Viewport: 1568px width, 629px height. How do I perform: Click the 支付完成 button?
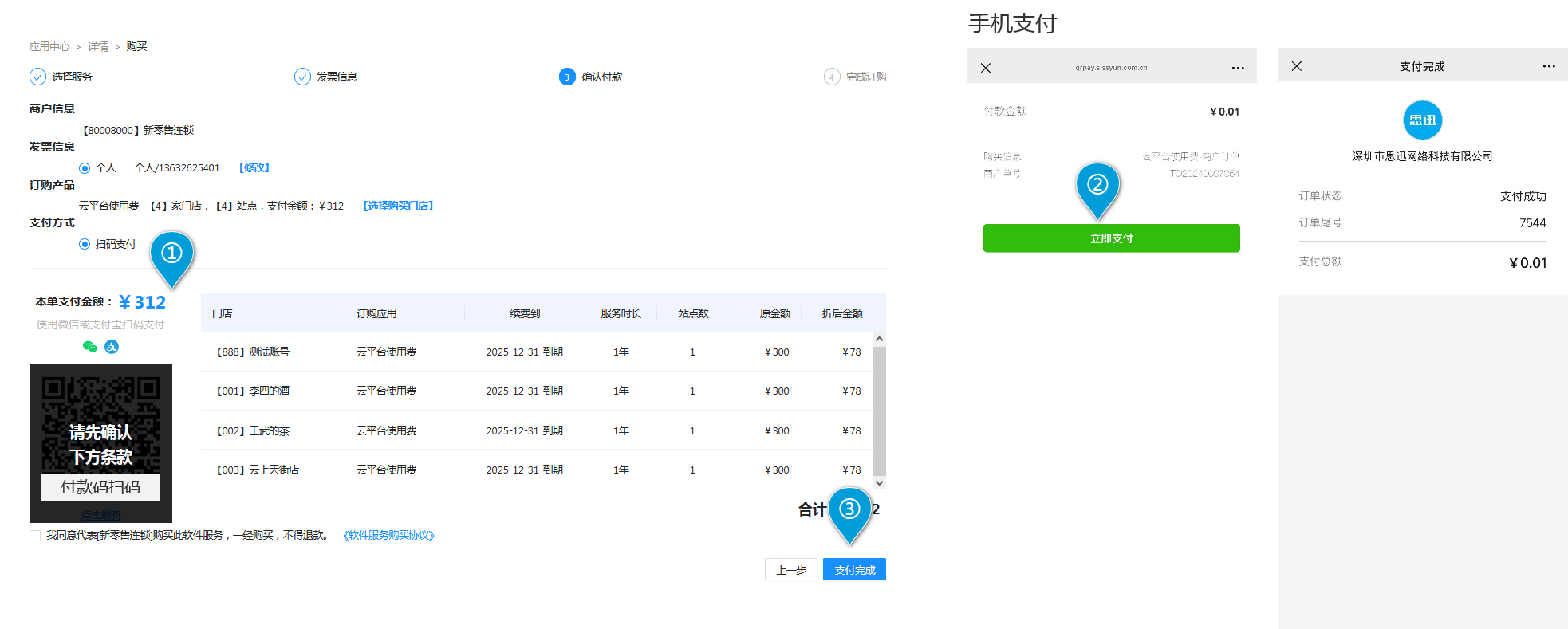point(854,569)
